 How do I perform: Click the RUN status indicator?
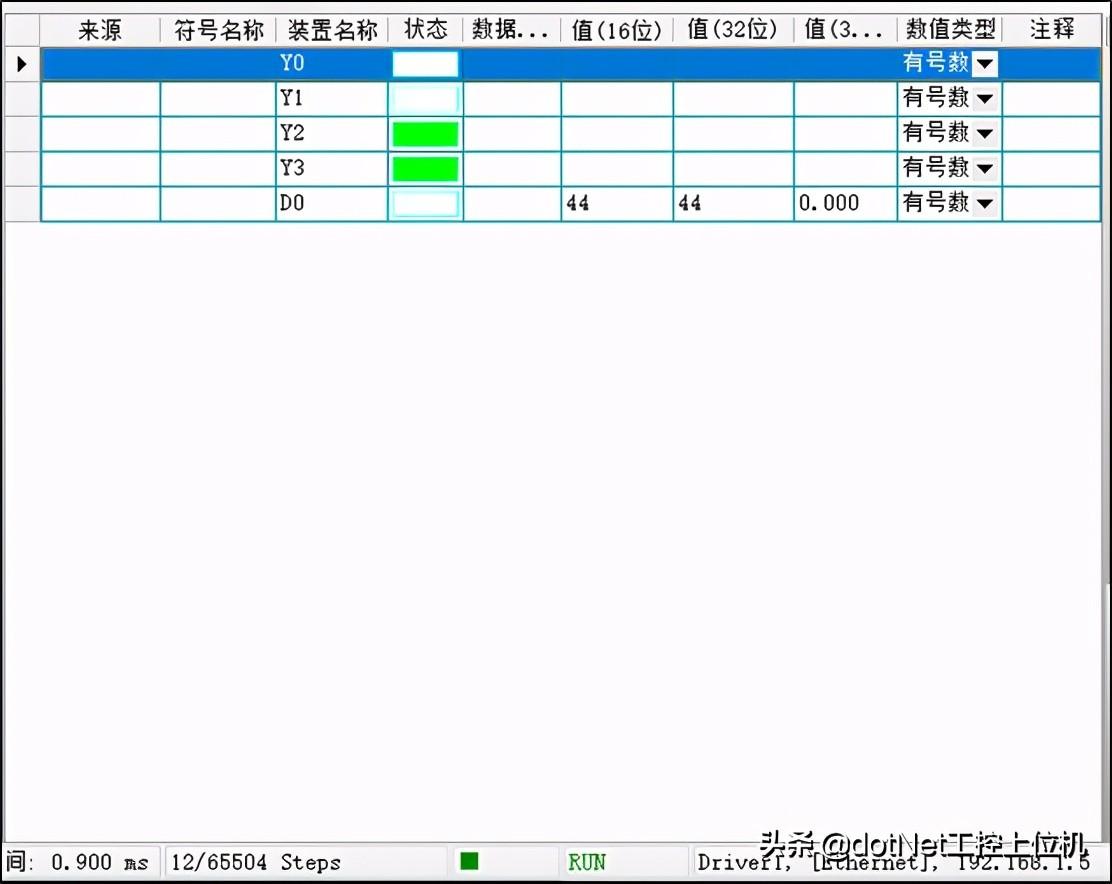[x=586, y=862]
